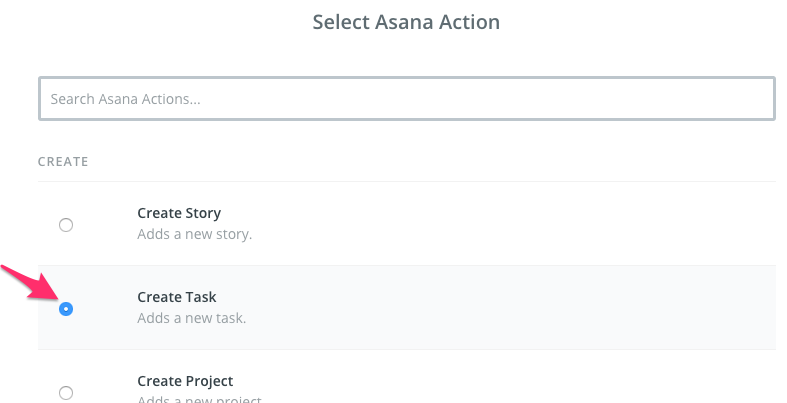The height and width of the screenshot is (403, 787).
Task: Click the 'Adds a new story.' description
Action: click(195, 234)
